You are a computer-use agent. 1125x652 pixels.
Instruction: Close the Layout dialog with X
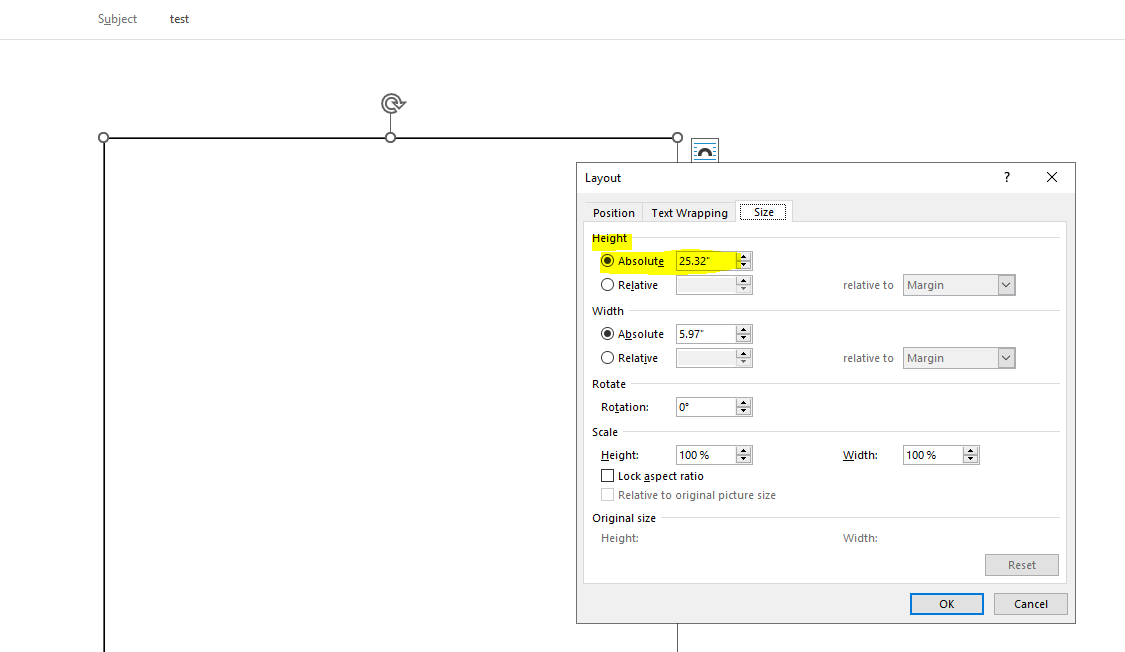(1052, 177)
